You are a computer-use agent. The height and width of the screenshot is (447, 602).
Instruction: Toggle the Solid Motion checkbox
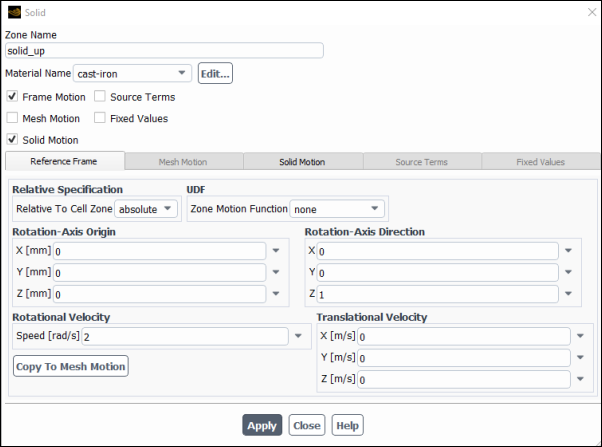pyautogui.click(x=12, y=139)
